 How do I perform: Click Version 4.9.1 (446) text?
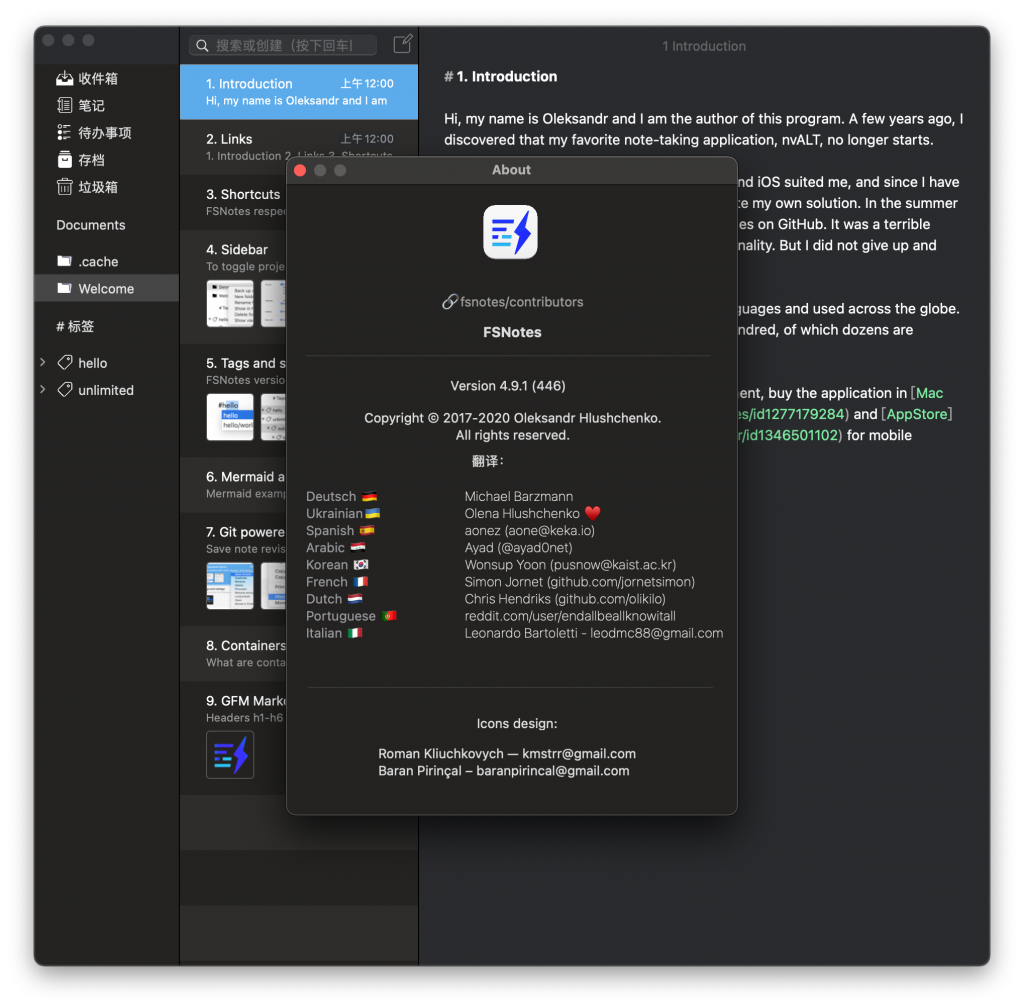point(508,386)
